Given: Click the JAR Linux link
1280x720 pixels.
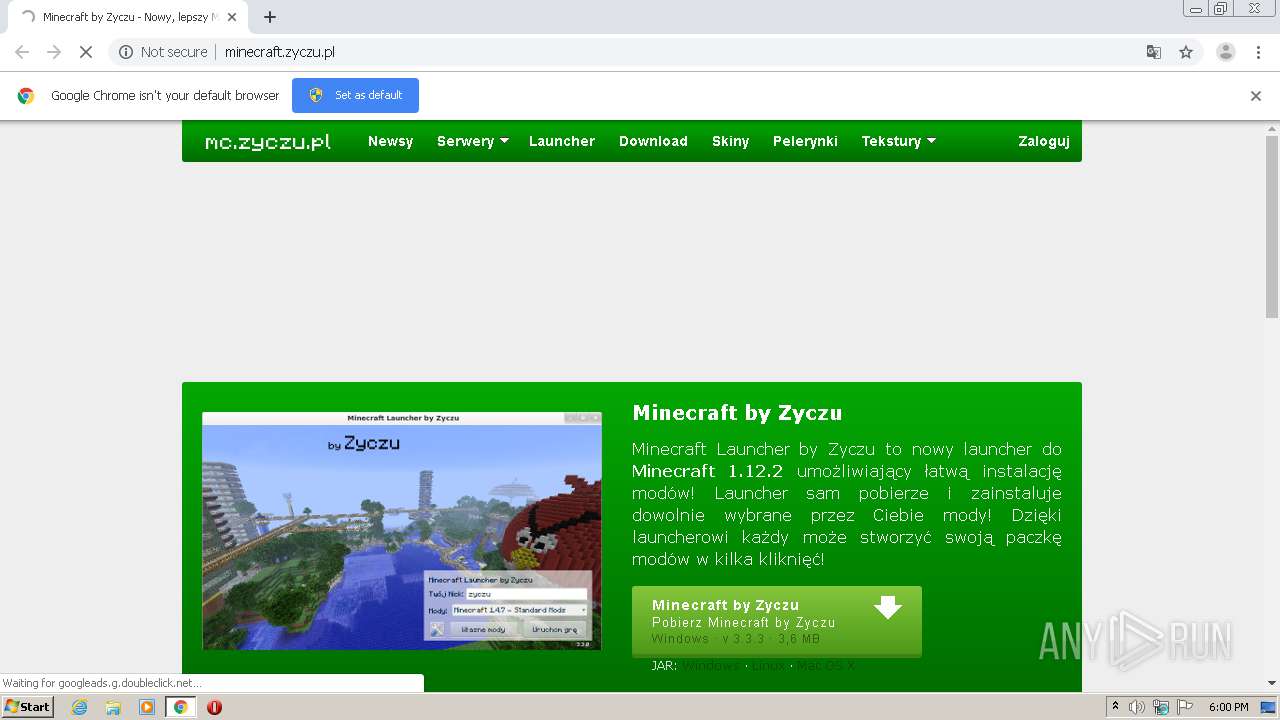Looking at the screenshot, I should click(x=769, y=666).
